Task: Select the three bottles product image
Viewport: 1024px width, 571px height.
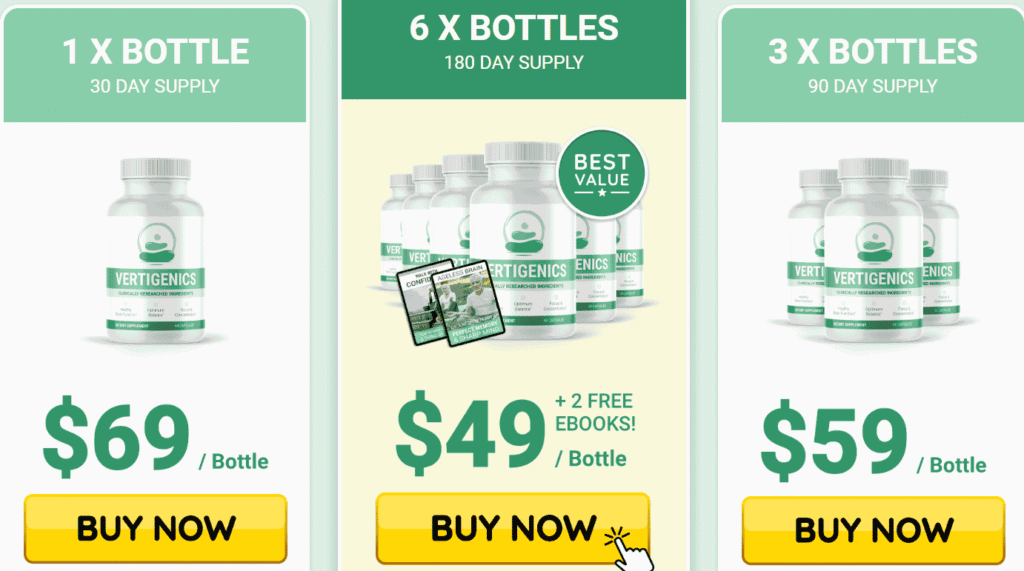Action: coord(873,250)
